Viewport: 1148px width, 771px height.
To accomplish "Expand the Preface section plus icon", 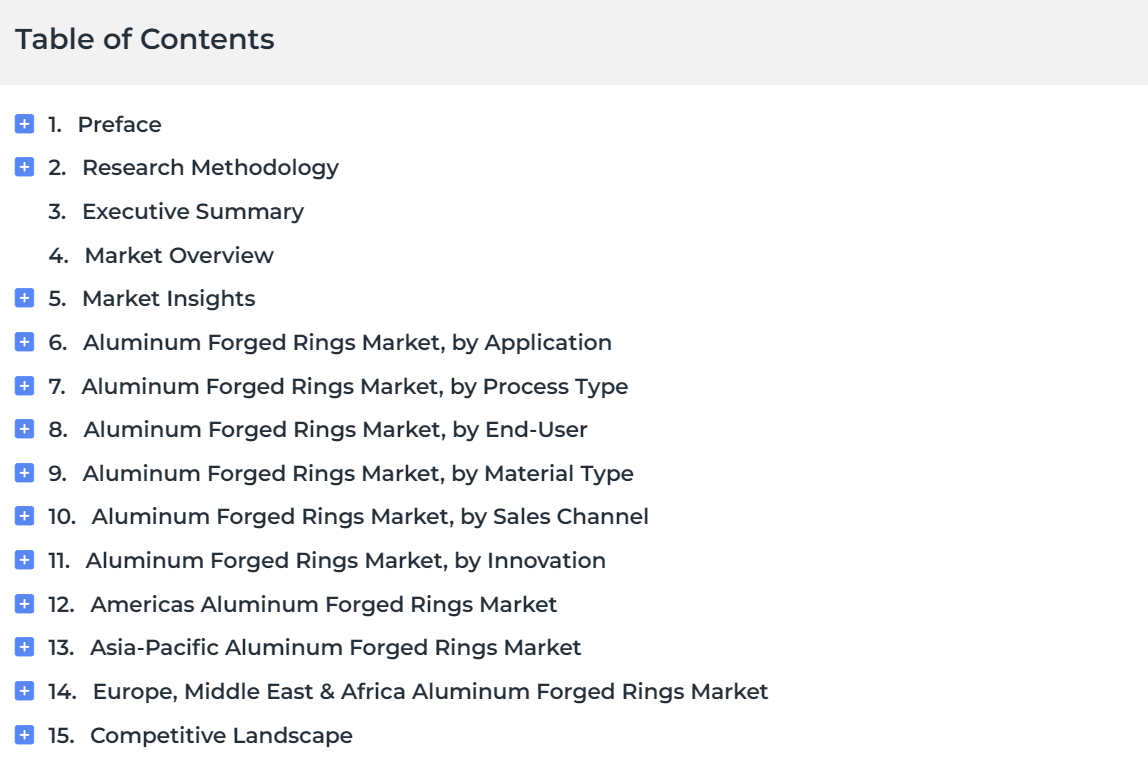I will 24,124.
